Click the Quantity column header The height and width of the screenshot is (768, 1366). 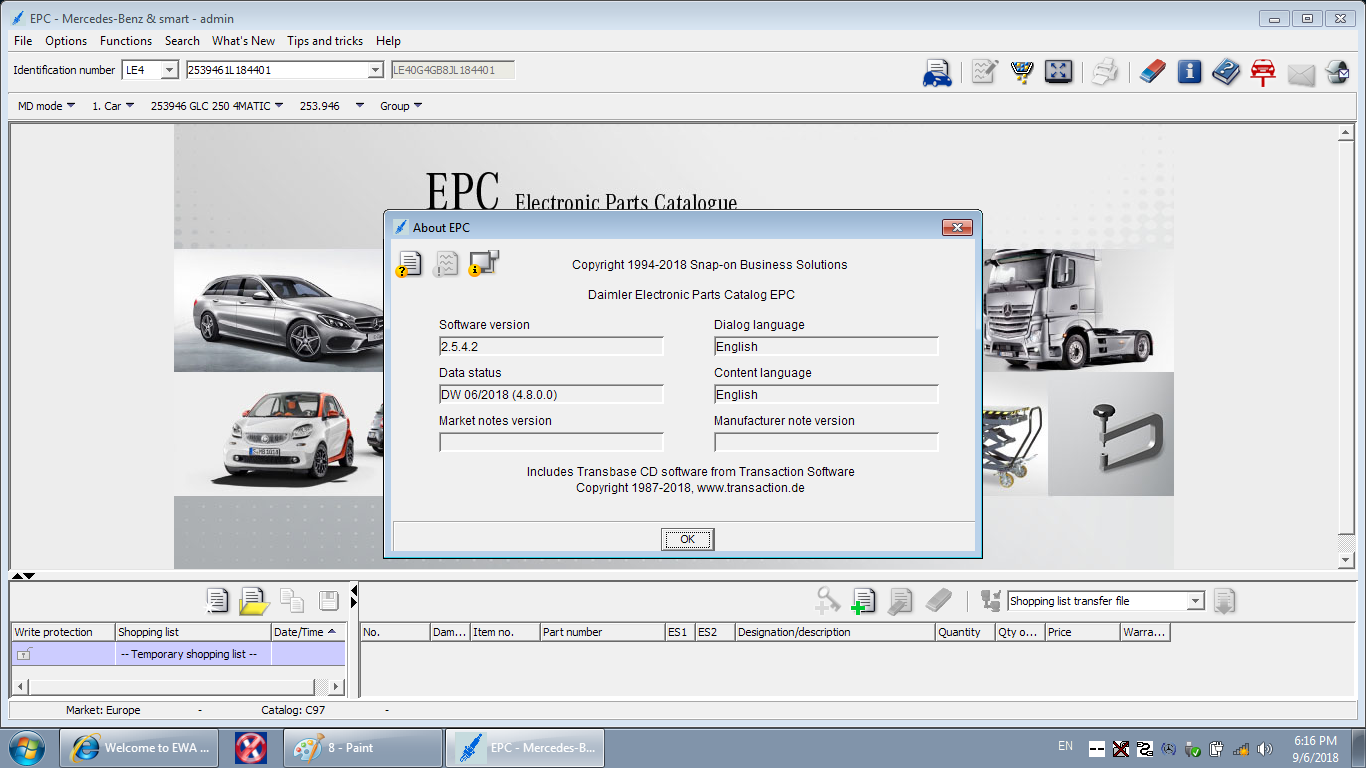coord(964,632)
